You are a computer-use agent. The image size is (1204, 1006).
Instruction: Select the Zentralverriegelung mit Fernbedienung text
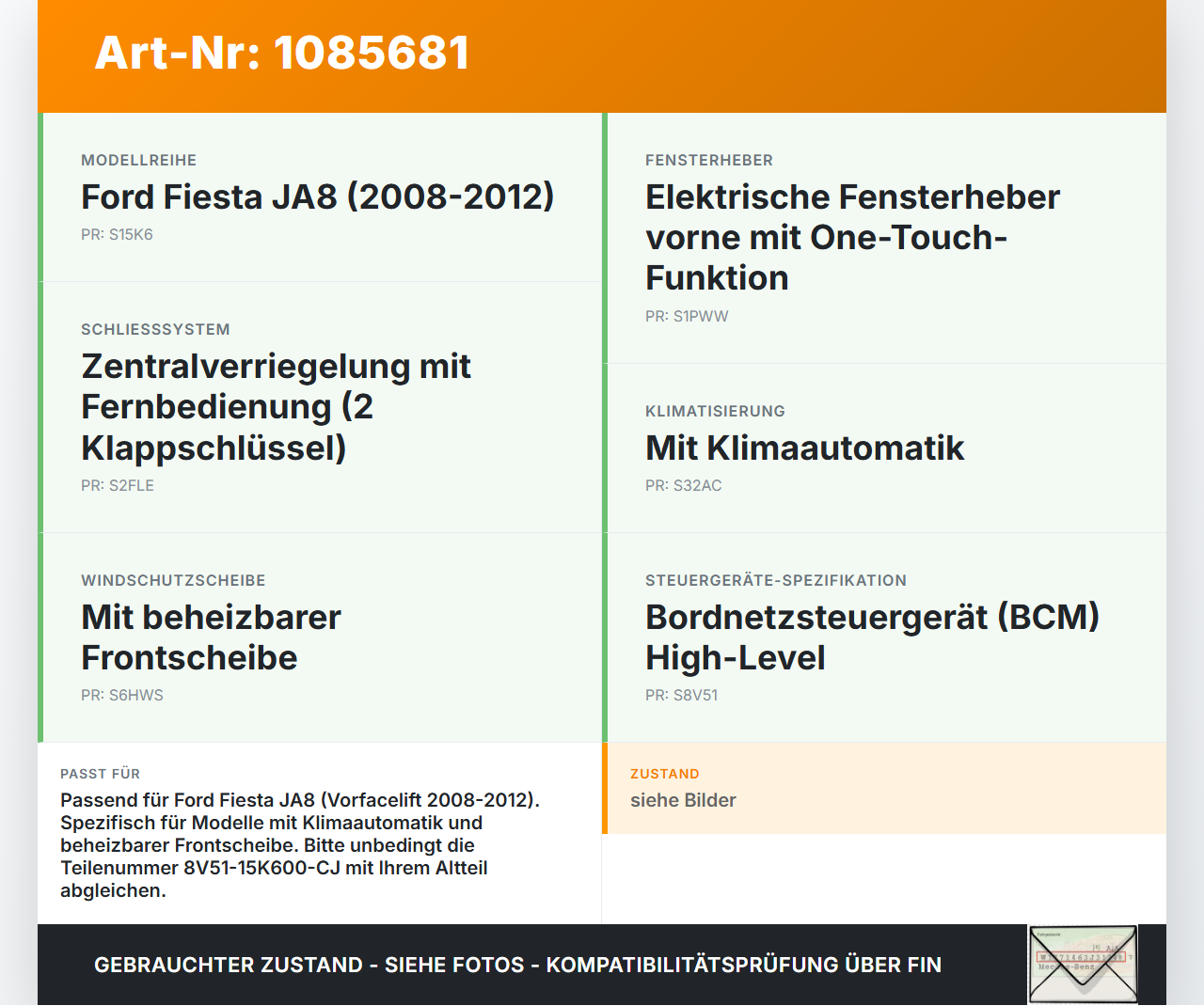(276, 406)
